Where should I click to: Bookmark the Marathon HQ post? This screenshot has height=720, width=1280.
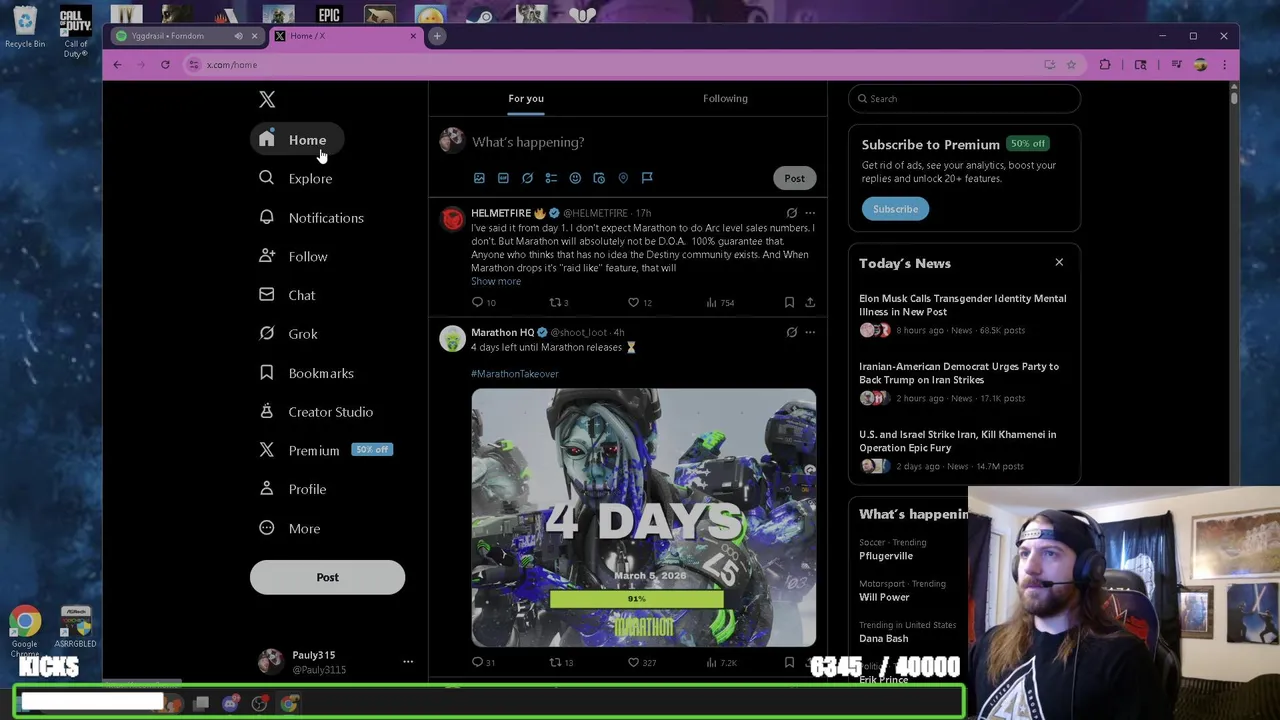[789, 663]
